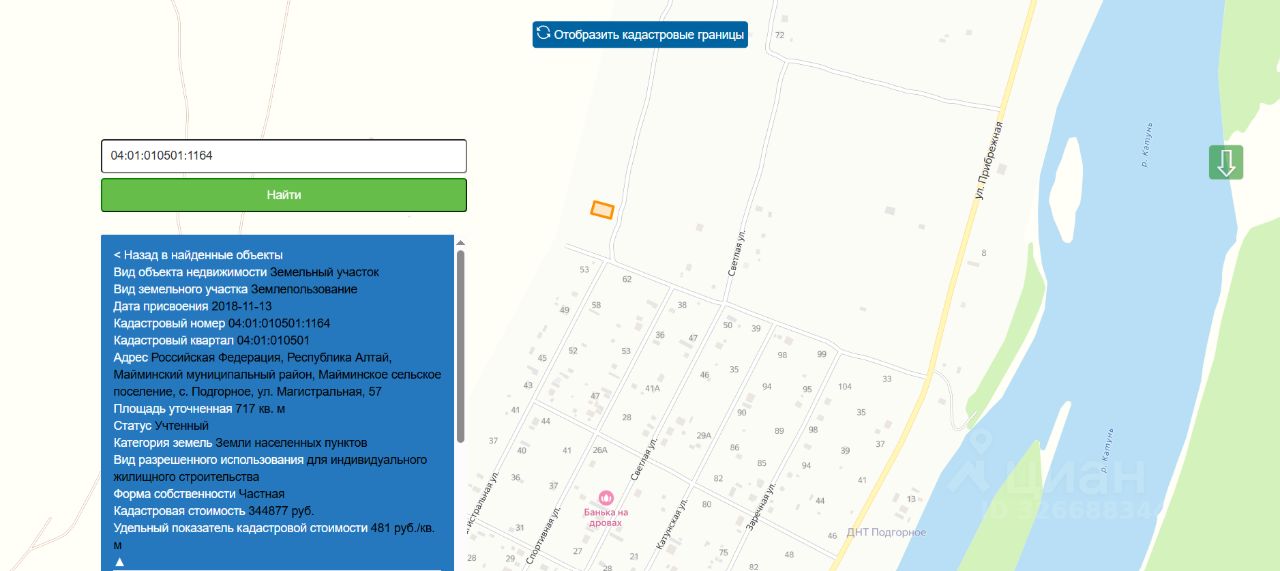The image size is (1280, 571).
Task: Click house number 26А on the map
Action: [600, 451]
